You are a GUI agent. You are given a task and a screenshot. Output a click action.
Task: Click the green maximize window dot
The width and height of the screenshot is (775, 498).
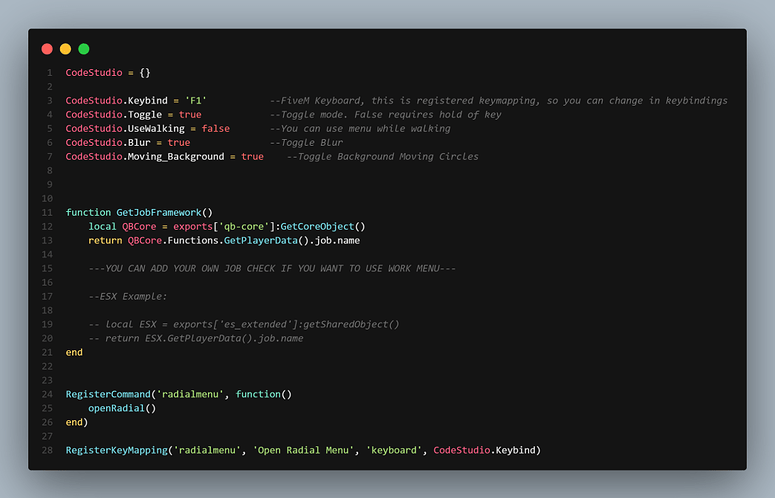point(84,48)
